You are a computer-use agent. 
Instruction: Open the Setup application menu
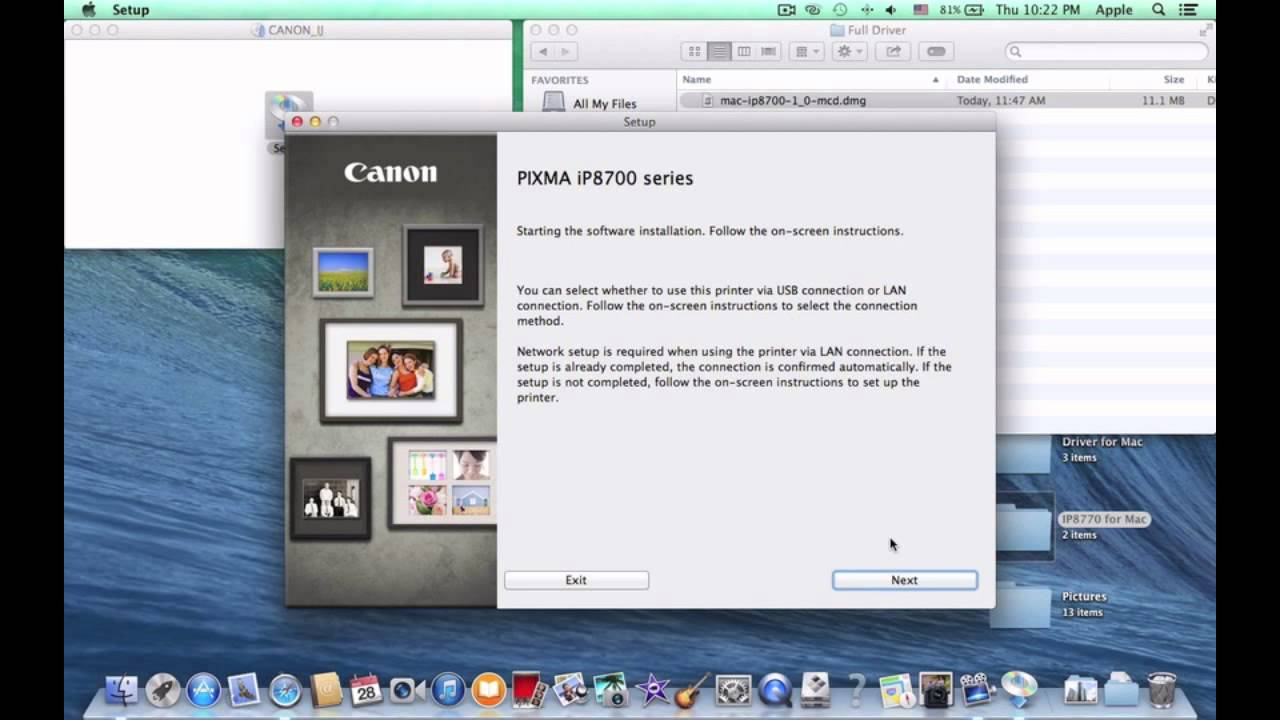point(130,10)
